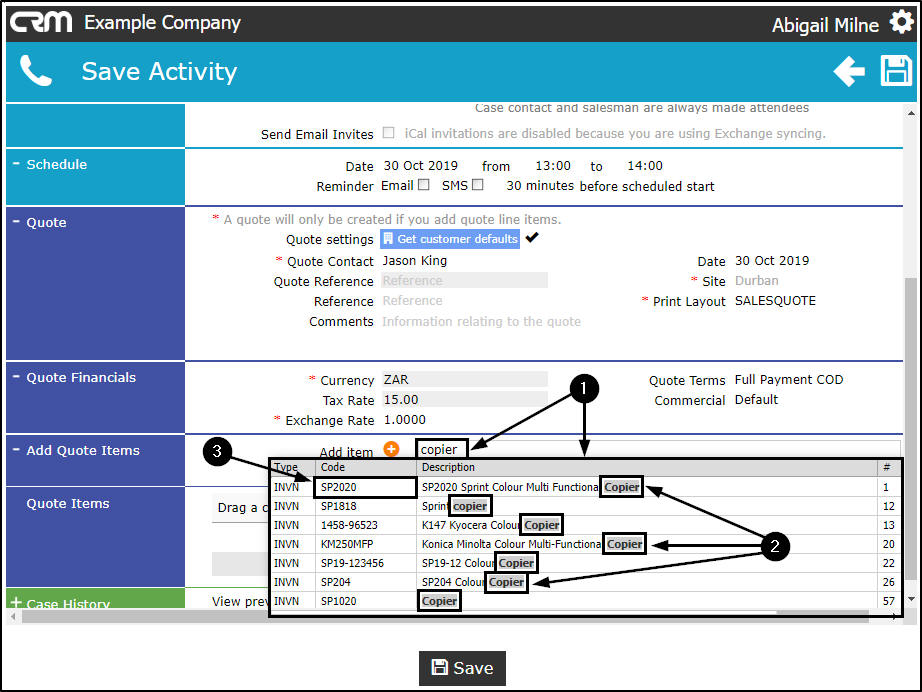Click the Quote Contact Jason King field

coord(415,260)
